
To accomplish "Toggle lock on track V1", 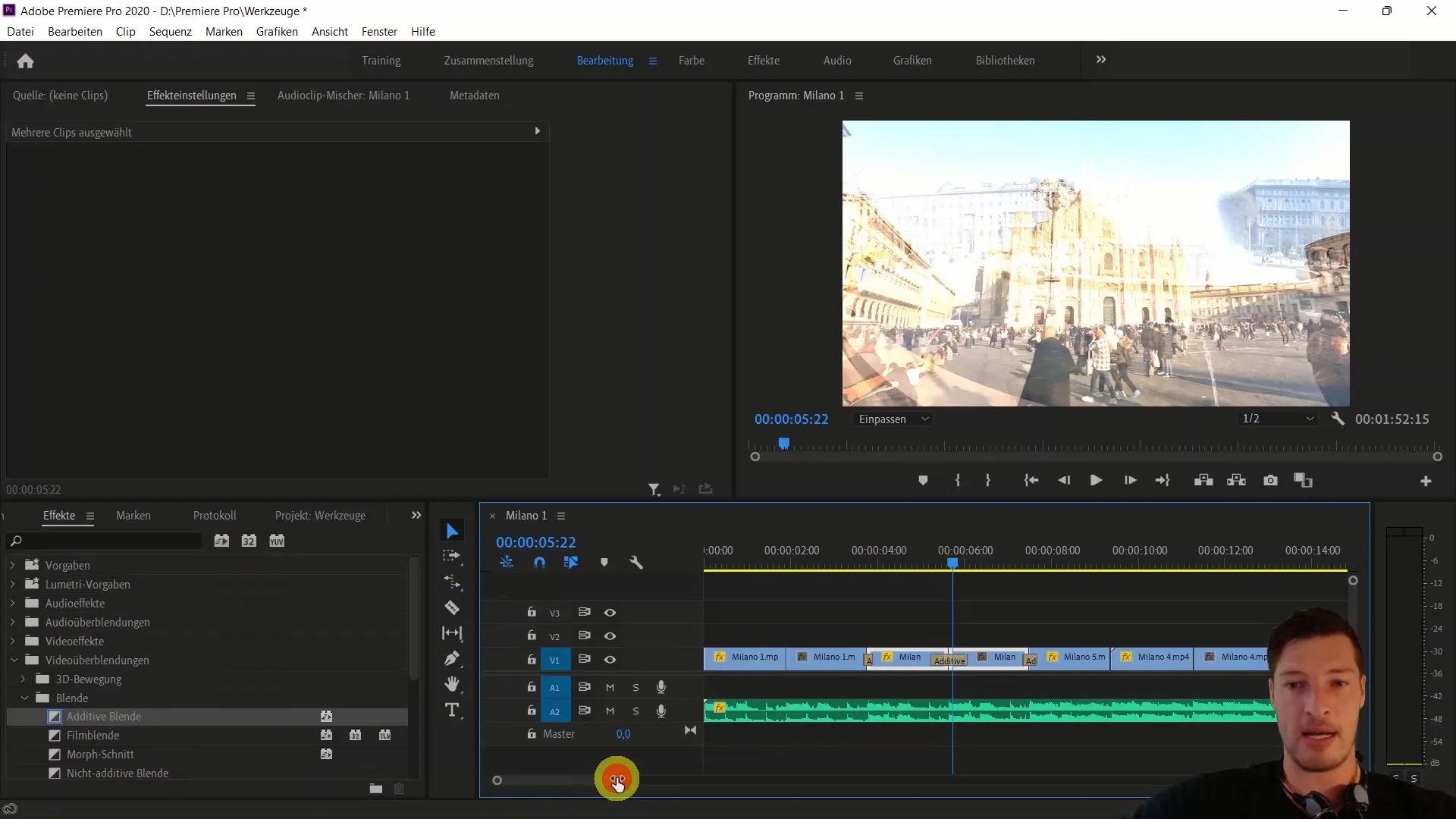I will pyautogui.click(x=532, y=660).
